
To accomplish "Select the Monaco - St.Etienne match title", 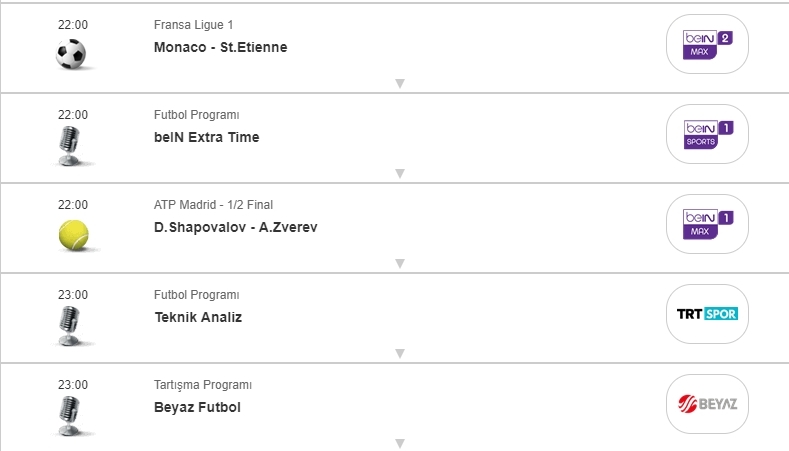I will click(221, 47).
